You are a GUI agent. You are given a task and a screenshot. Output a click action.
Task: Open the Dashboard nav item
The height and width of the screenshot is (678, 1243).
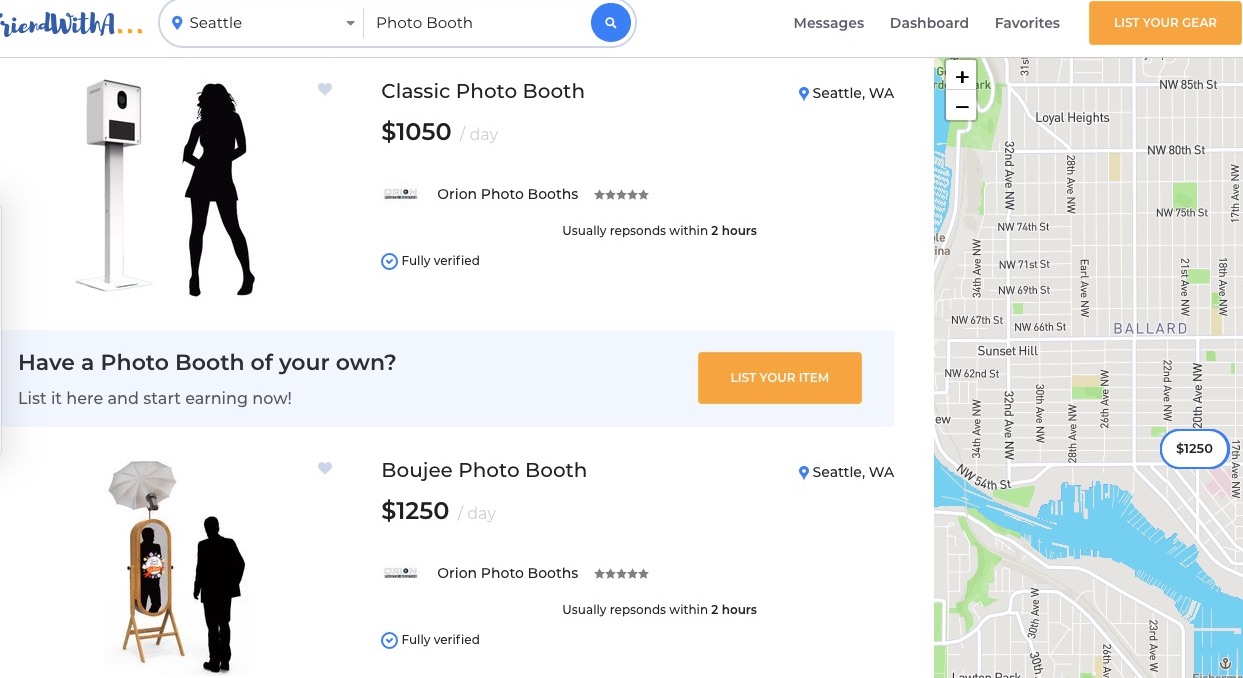tap(929, 23)
